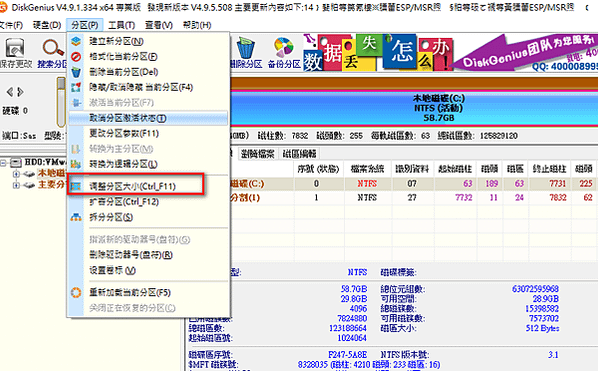Expand the 主要分区 tree node
The height and width of the screenshot is (371, 598).
point(16,185)
